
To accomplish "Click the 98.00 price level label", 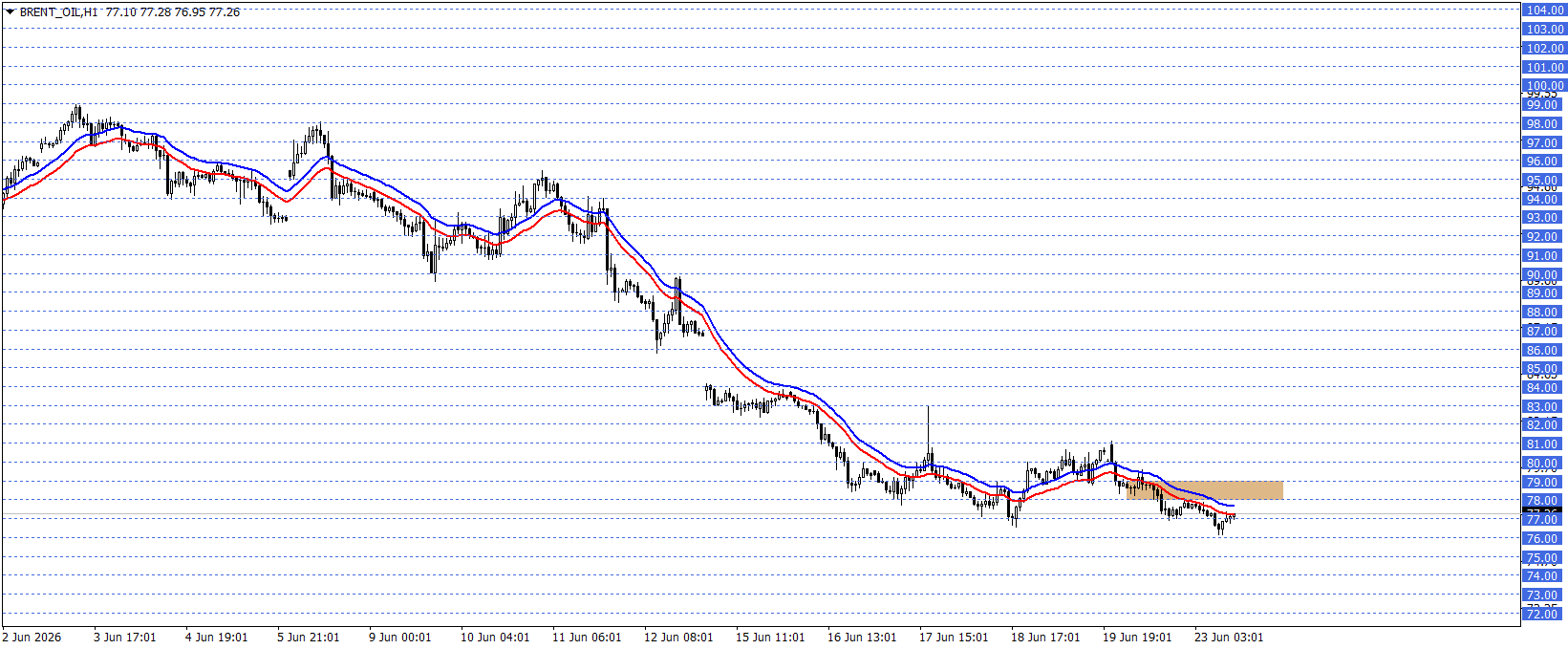I will coord(1544,123).
